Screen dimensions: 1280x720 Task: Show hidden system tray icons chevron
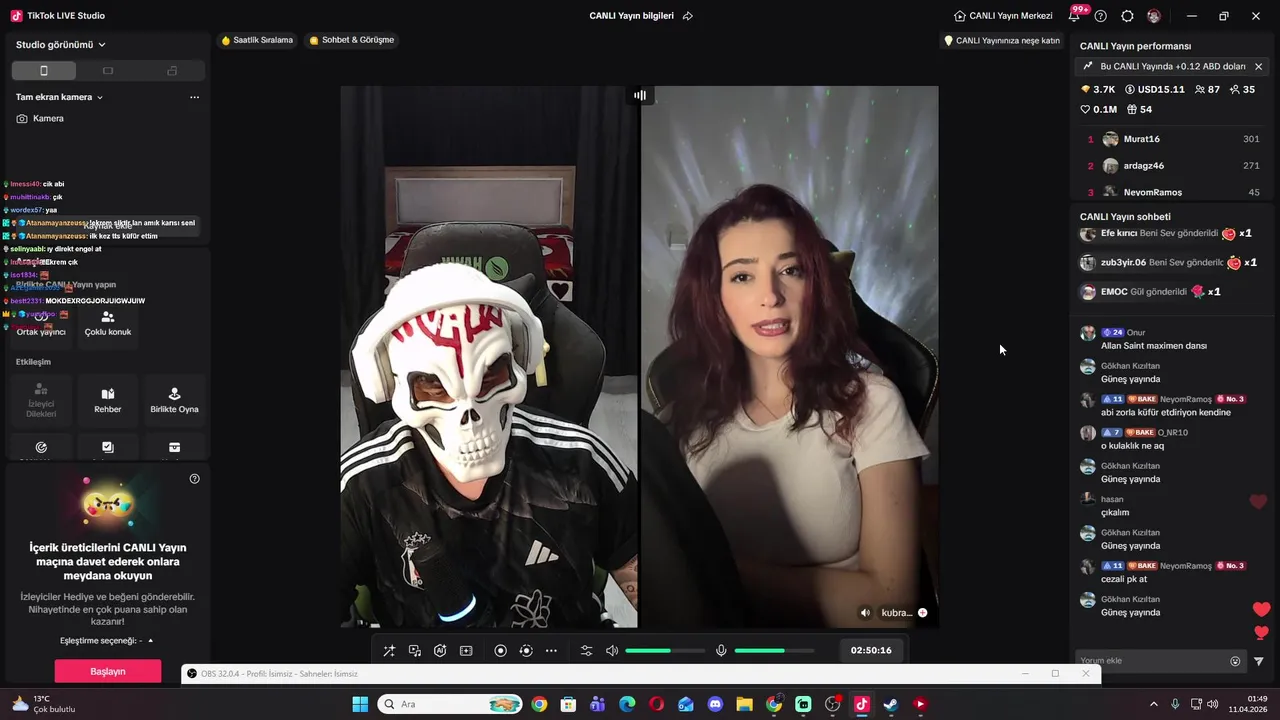click(x=1153, y=704)
